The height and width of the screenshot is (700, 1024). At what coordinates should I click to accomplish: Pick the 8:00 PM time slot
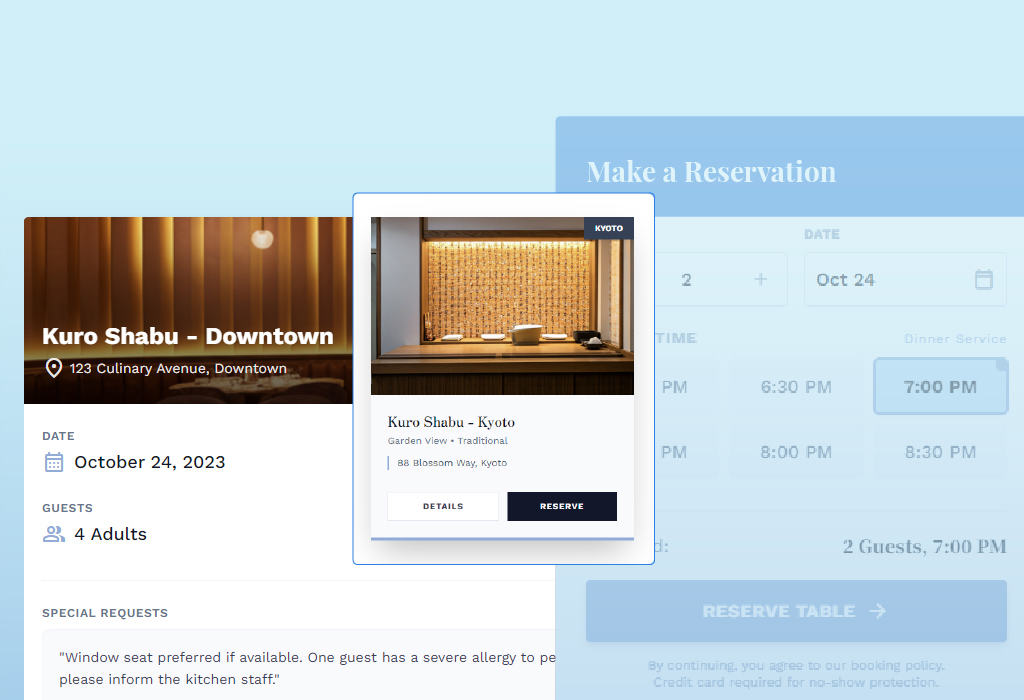pyautogui.click(x=796, y=452)
